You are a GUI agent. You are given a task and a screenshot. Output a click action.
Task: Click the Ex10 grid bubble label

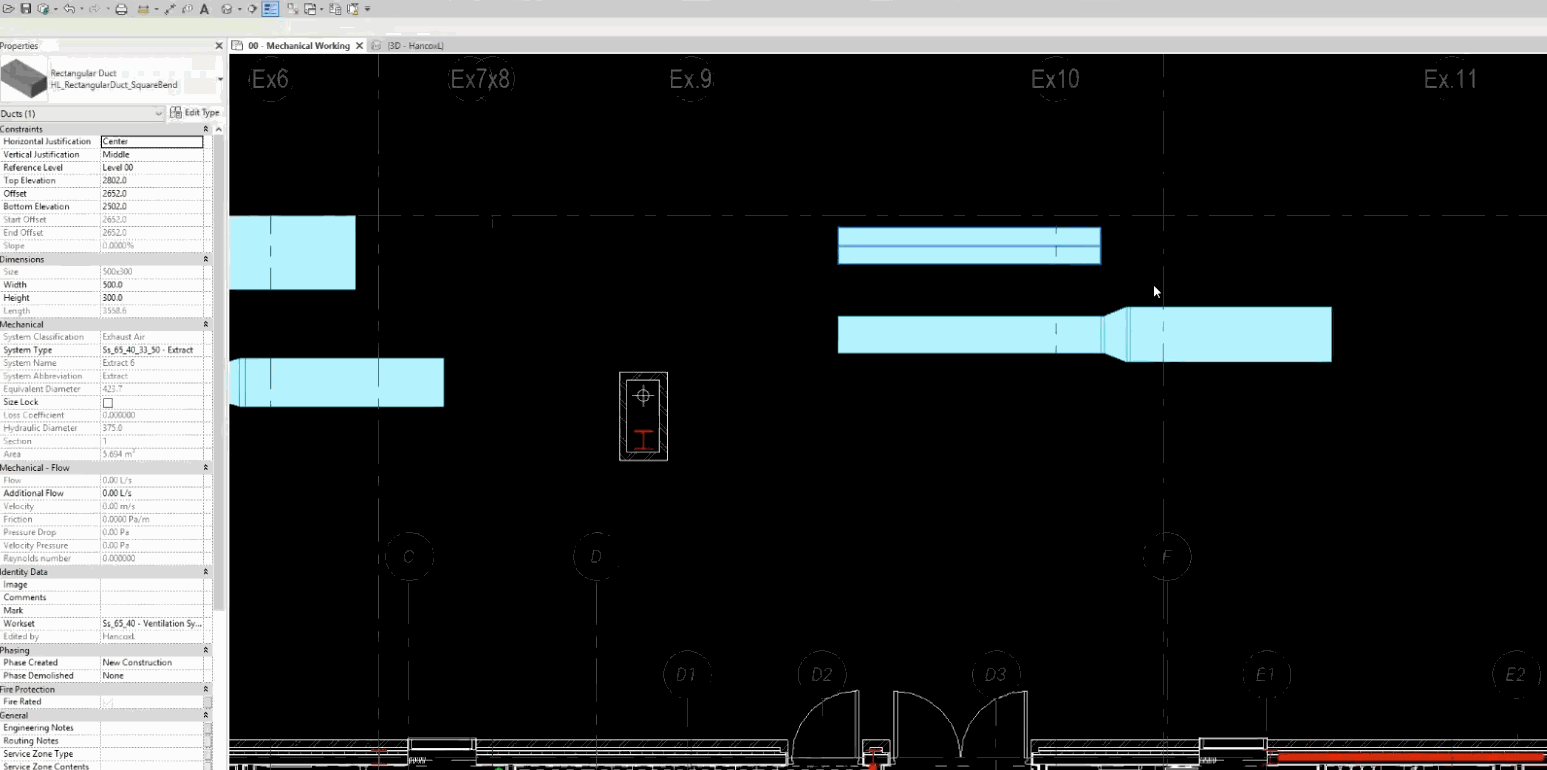1056,79
